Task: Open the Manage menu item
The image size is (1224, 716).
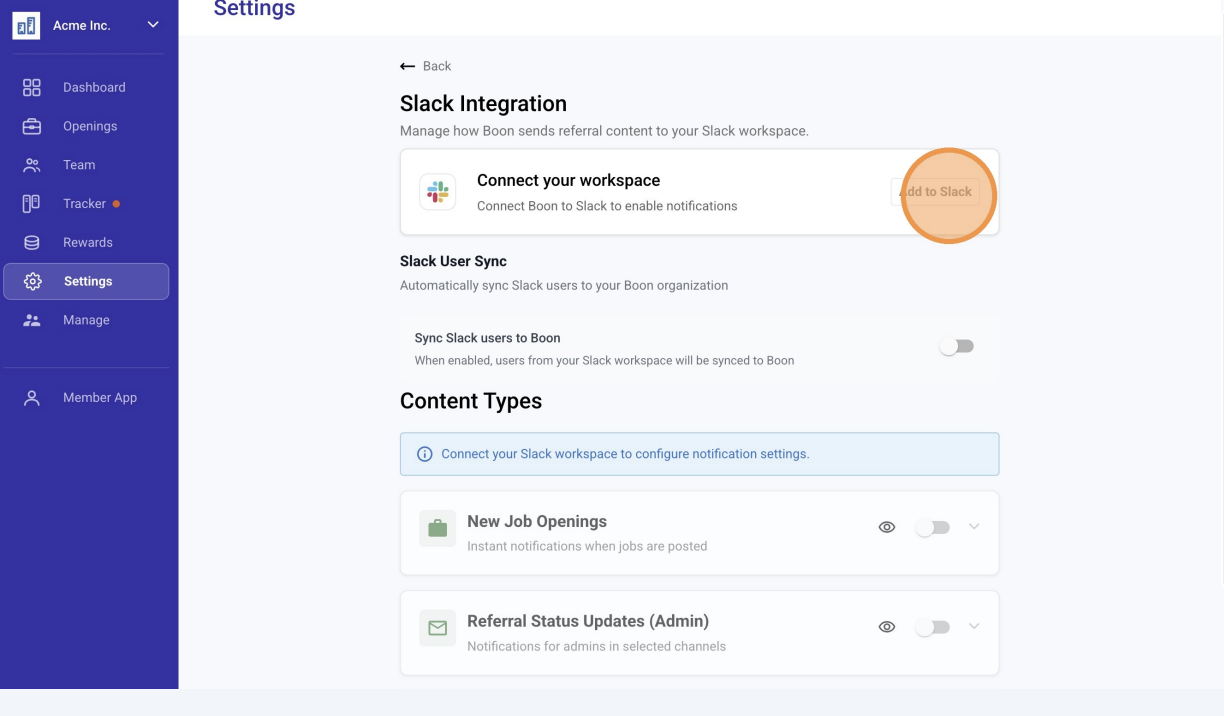Action: pyautogui.click(x=86, y=320)
